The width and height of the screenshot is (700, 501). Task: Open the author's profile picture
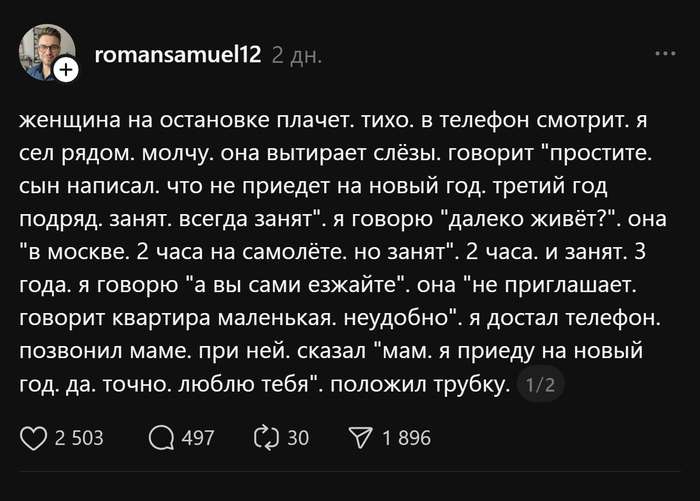pos(44,51)
